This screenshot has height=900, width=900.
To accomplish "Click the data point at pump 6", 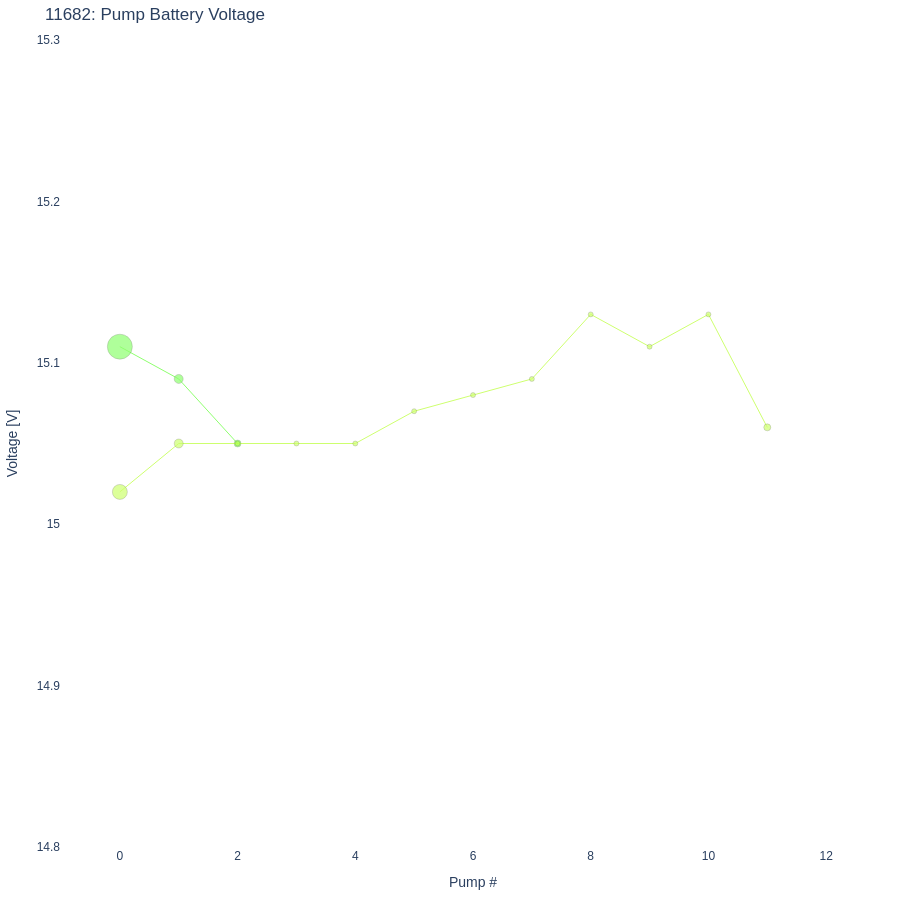I will point(473,395).
